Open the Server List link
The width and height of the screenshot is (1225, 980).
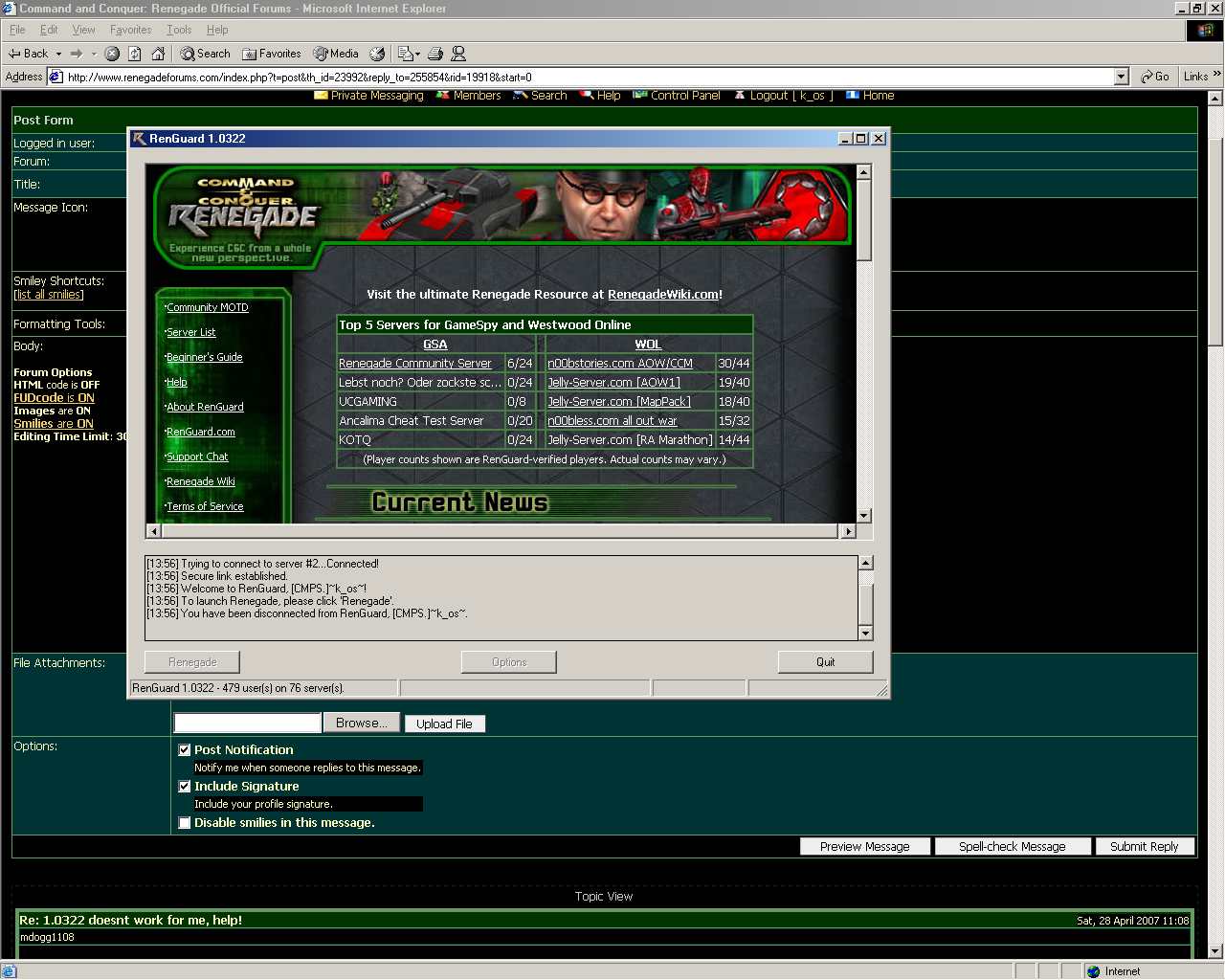191,332
